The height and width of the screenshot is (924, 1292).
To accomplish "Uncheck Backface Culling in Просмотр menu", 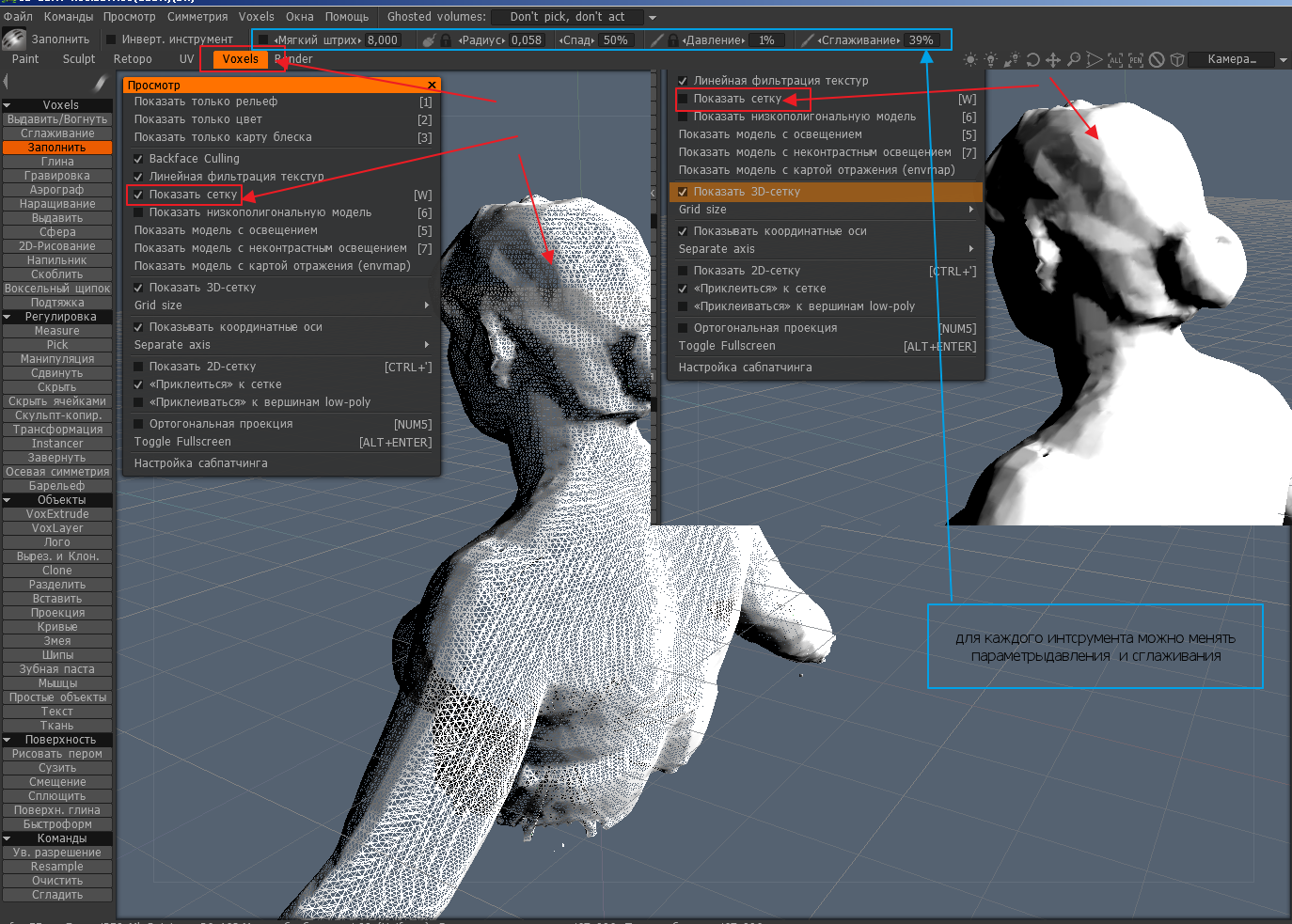I will click(x=139, y=159).
